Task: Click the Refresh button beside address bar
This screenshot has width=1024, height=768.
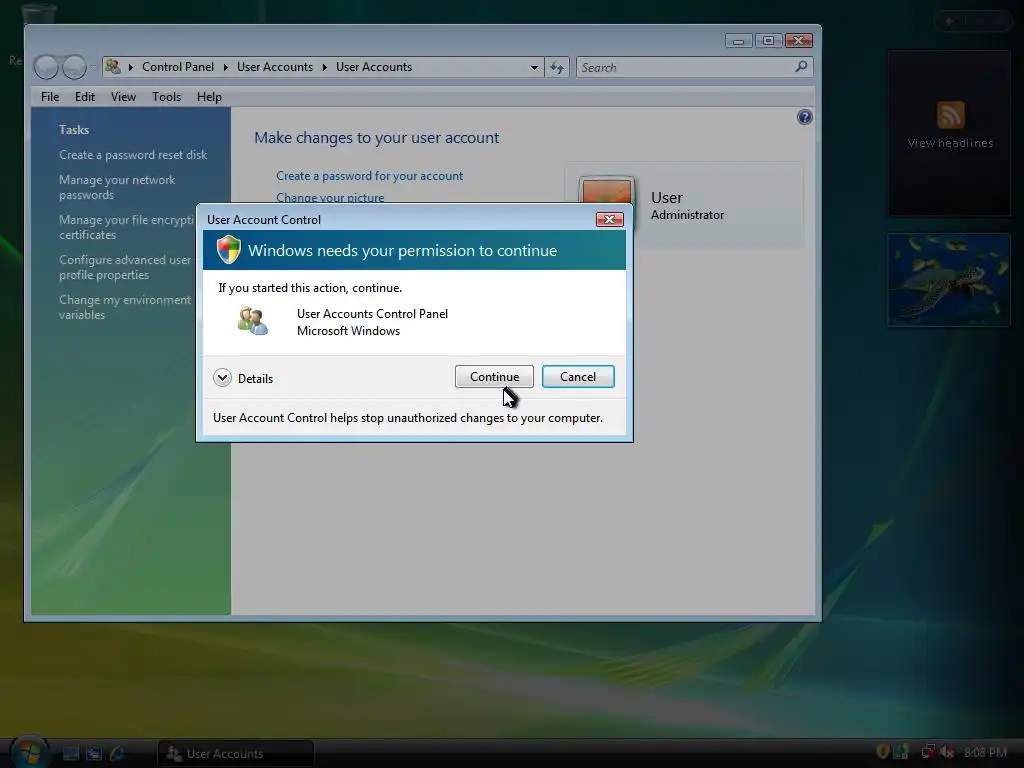Action: click(x=557, y=67)
